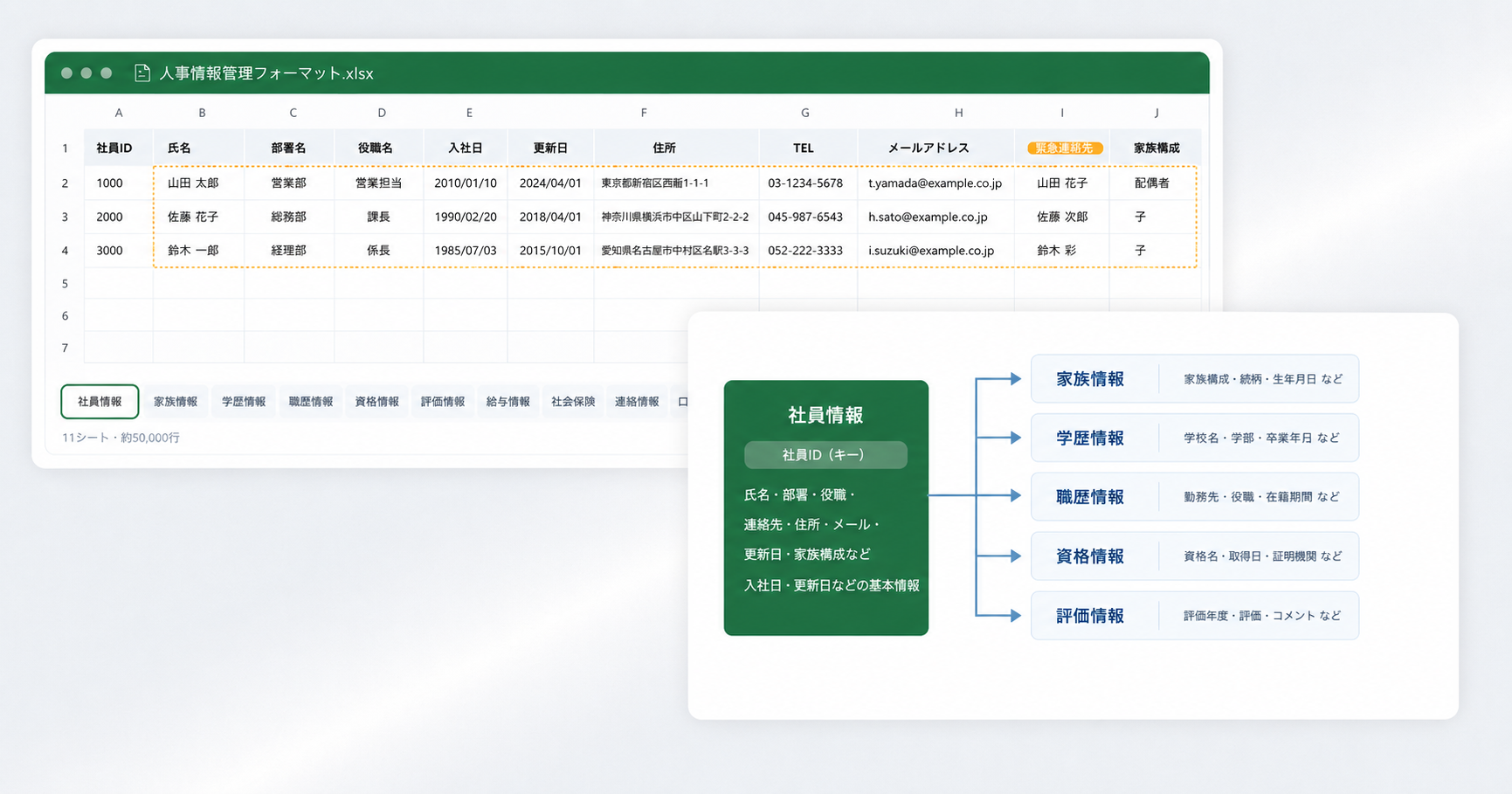Screen dimensions: 1512x794
Task: Select the 03-1234-5678 phone cell
Action: pos(809,183)
